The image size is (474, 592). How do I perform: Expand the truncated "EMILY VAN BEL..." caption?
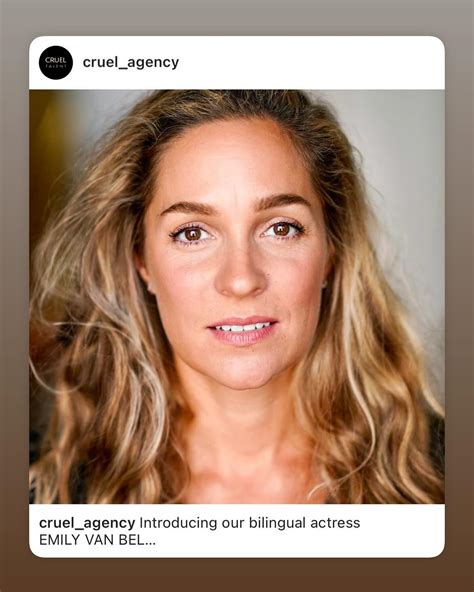click(x=97, y=540)
